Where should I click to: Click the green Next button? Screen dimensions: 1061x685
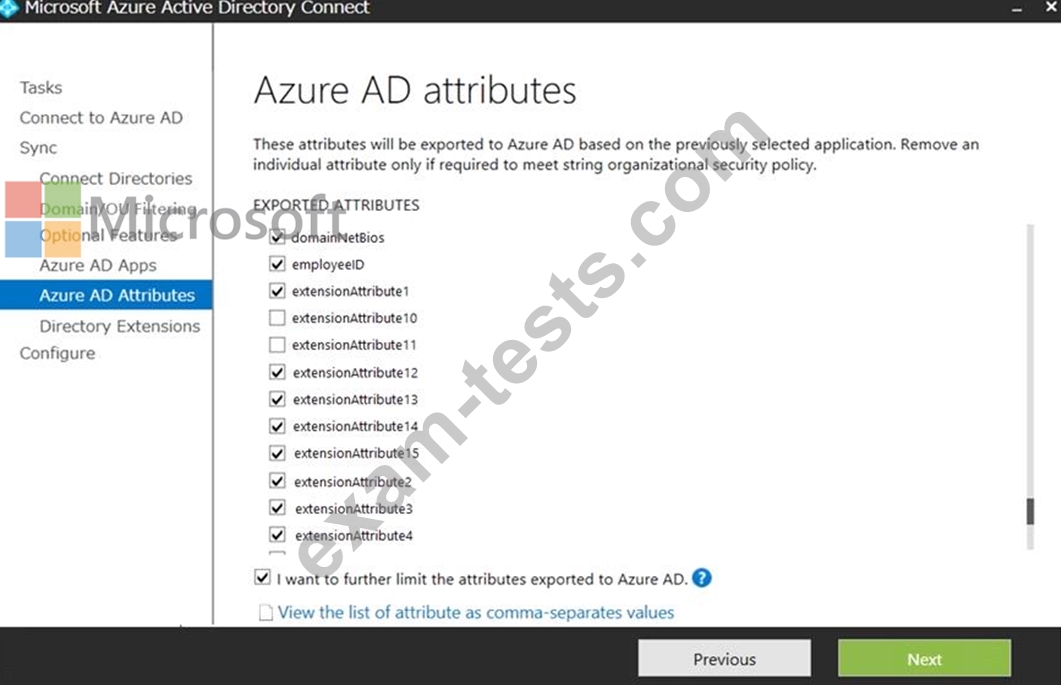pos(924,659)
